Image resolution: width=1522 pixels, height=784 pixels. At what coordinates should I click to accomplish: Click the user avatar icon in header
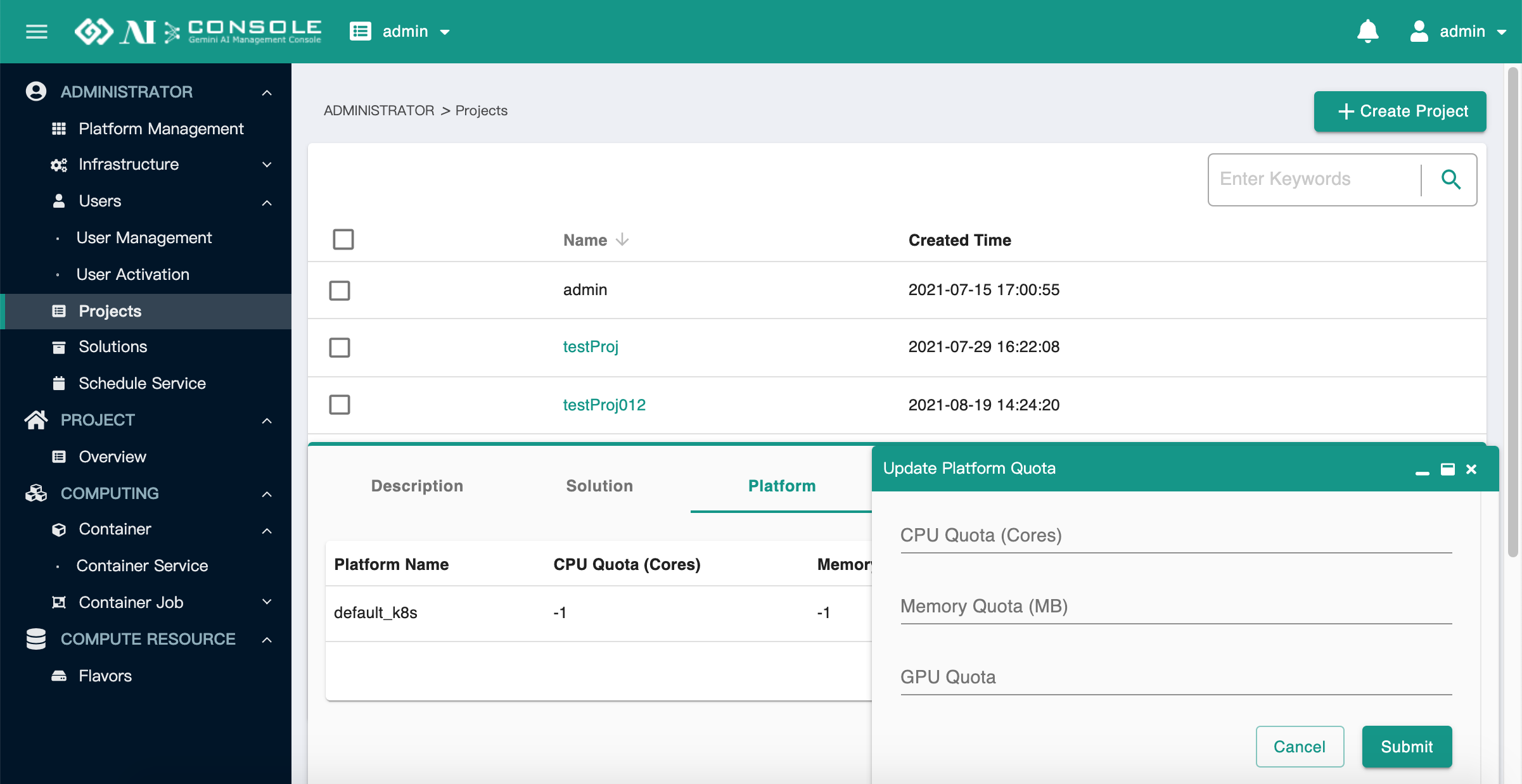pyautogui.click(x=1419, y=32)
